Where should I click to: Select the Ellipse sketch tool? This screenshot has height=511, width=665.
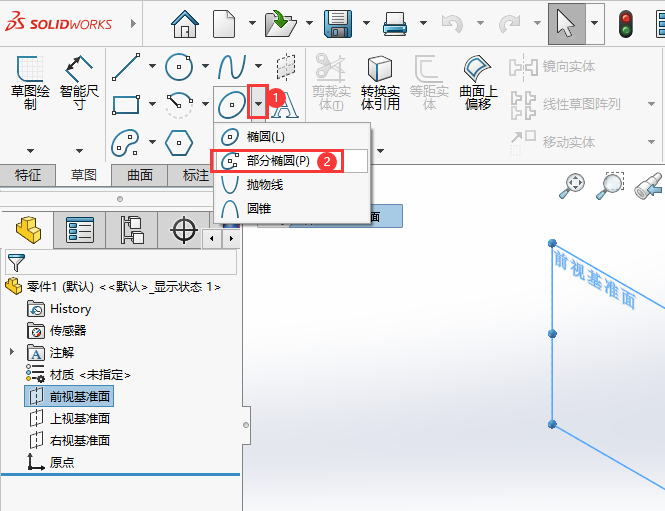point(232,104)
